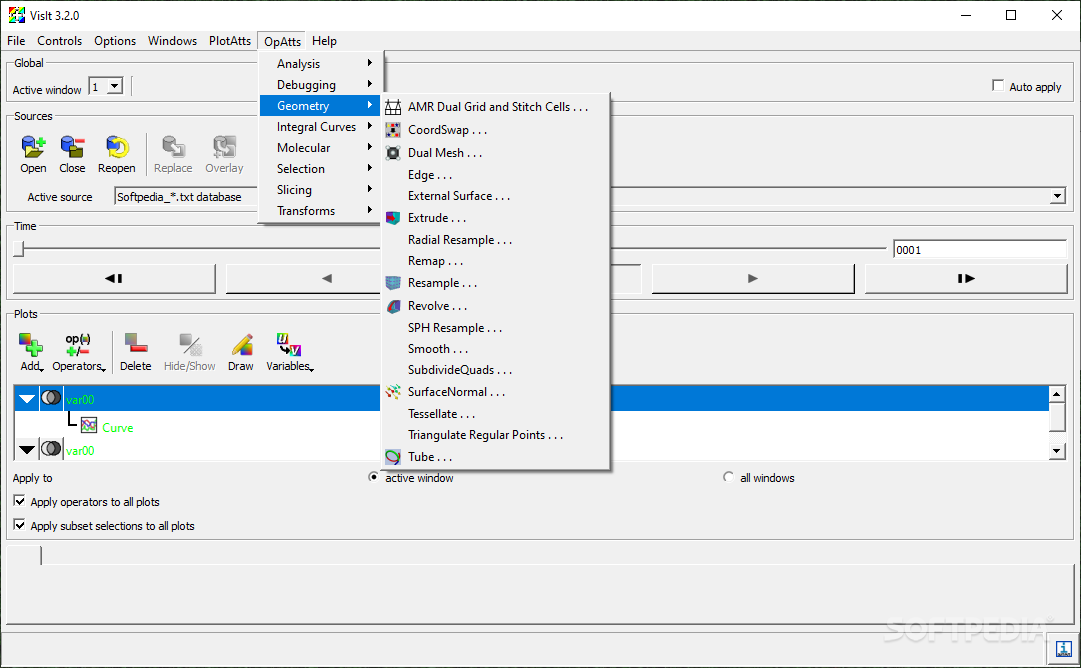Screen dimensions: 1081x668
Task: Click the Curve plot icon in list
Action: 89,425
